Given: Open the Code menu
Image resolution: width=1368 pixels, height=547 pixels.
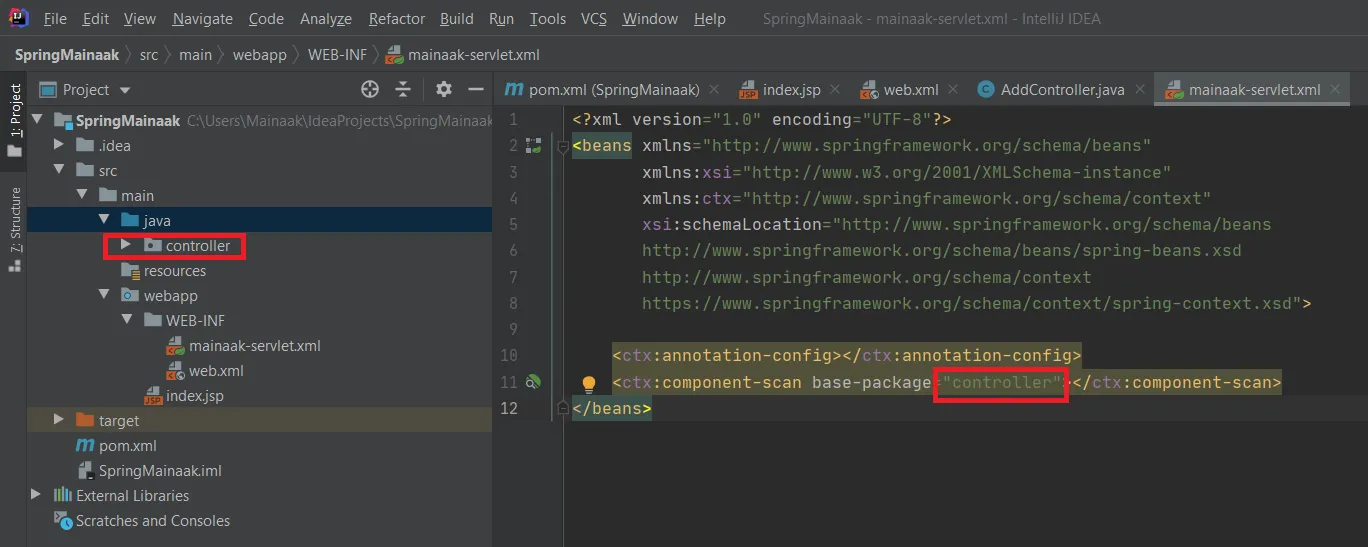Looking at the screenshot, I should [x=266, y=19].
